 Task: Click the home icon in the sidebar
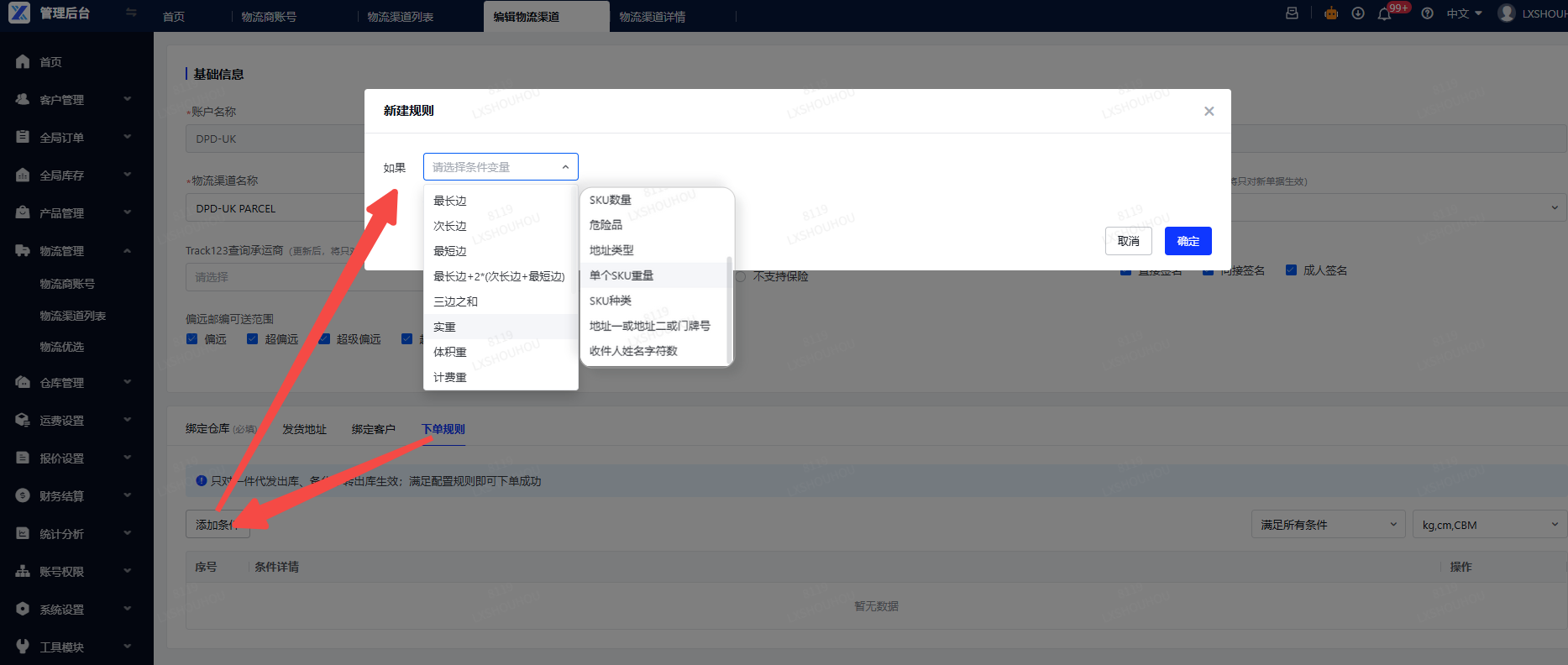(23, 61)
